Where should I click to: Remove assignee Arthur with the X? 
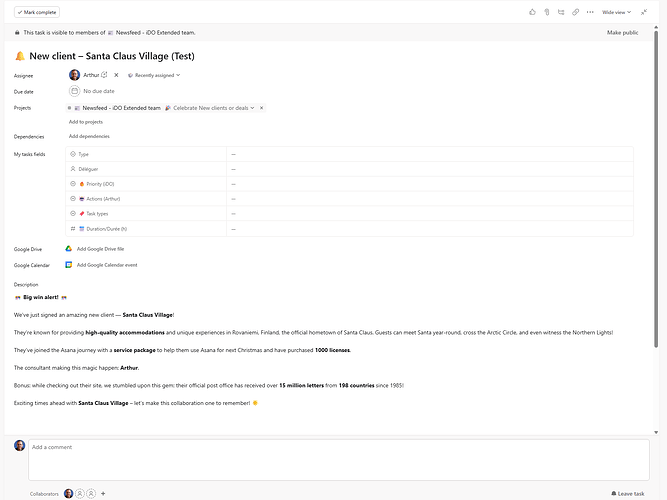(x=116, y=75)
